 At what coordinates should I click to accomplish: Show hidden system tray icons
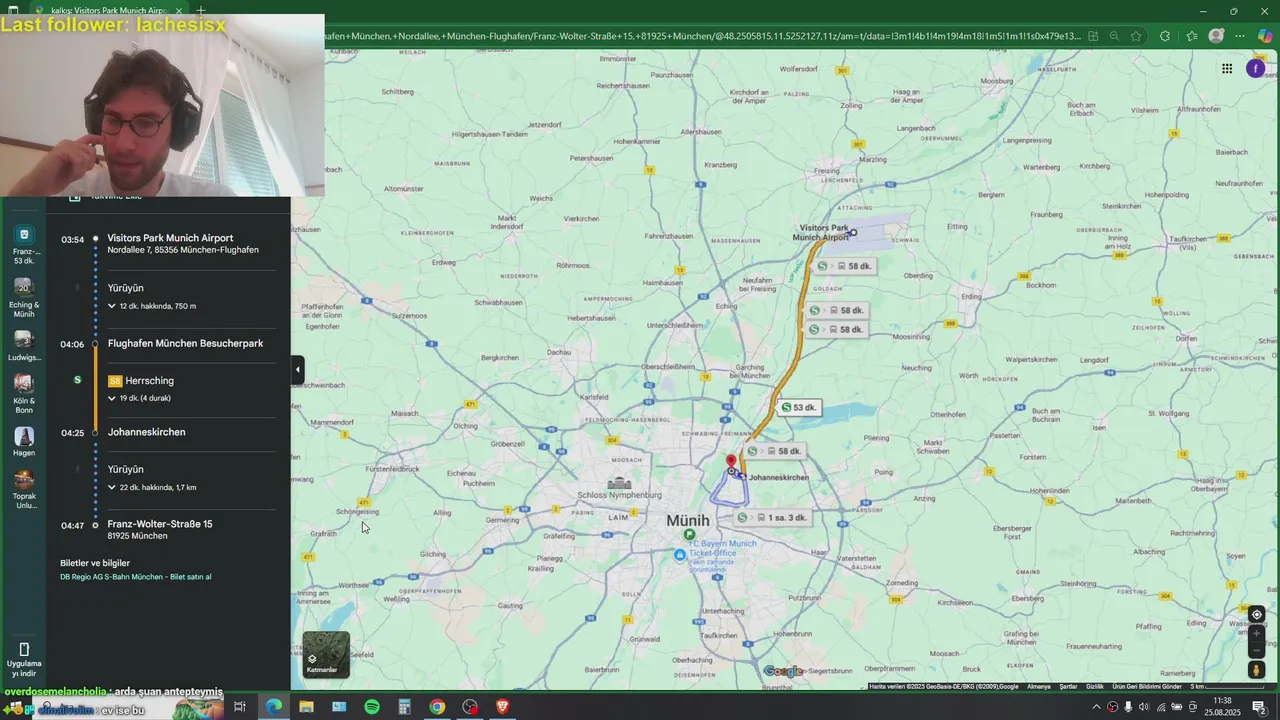click(x=1096, y=707)
